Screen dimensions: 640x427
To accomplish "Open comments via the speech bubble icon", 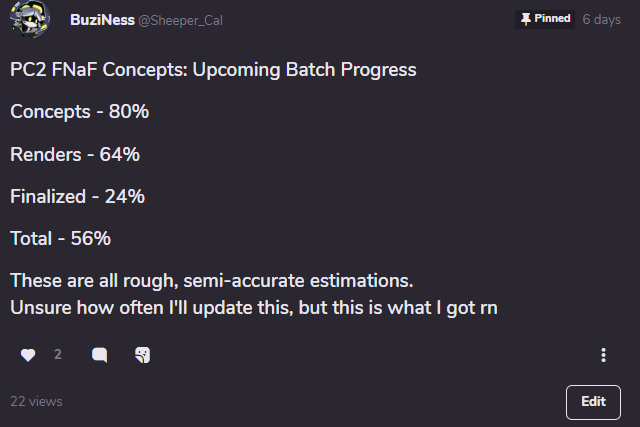I will [100, 355].
